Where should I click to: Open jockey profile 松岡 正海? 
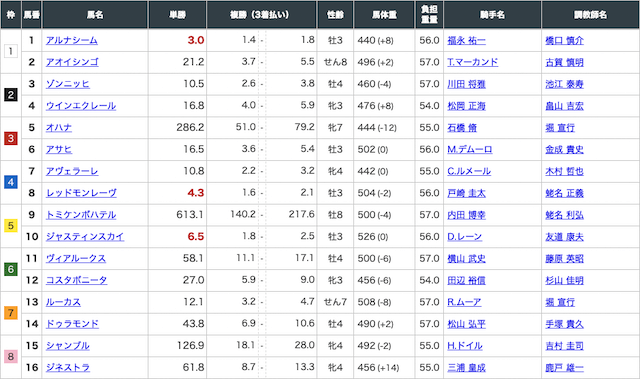coord(467,106)
